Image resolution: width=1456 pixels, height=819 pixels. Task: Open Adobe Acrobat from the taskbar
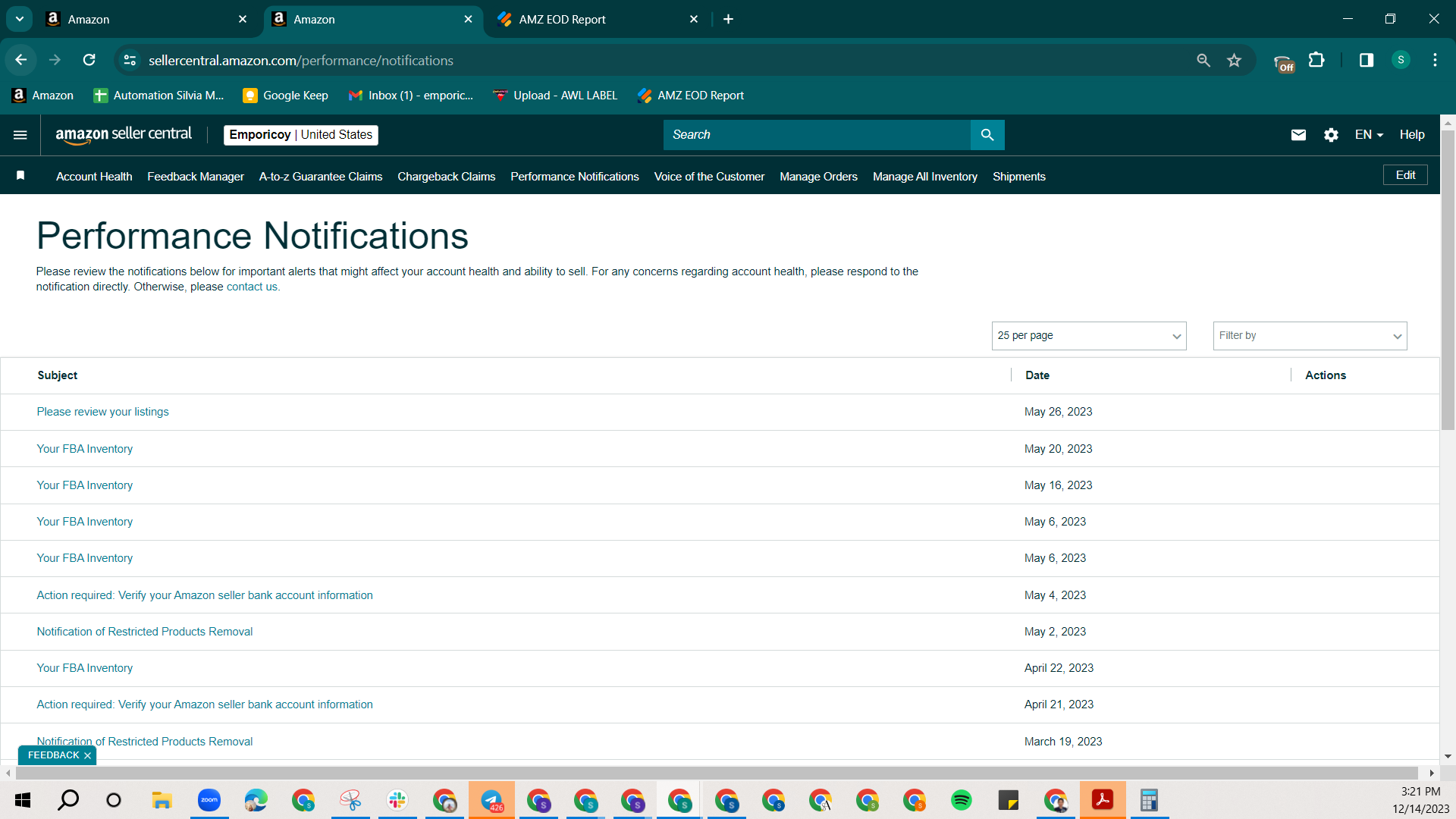click(x=1103, y=800)
